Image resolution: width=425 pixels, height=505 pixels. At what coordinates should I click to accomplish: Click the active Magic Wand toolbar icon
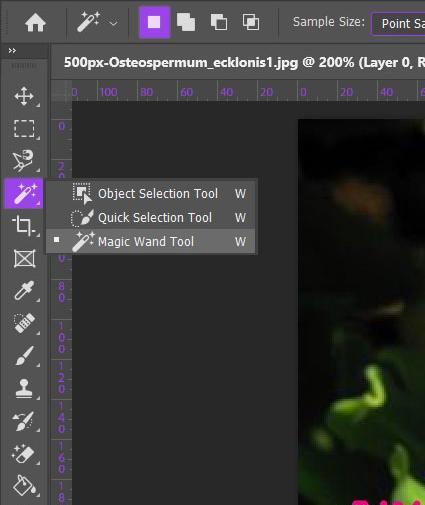pos(23,193)
